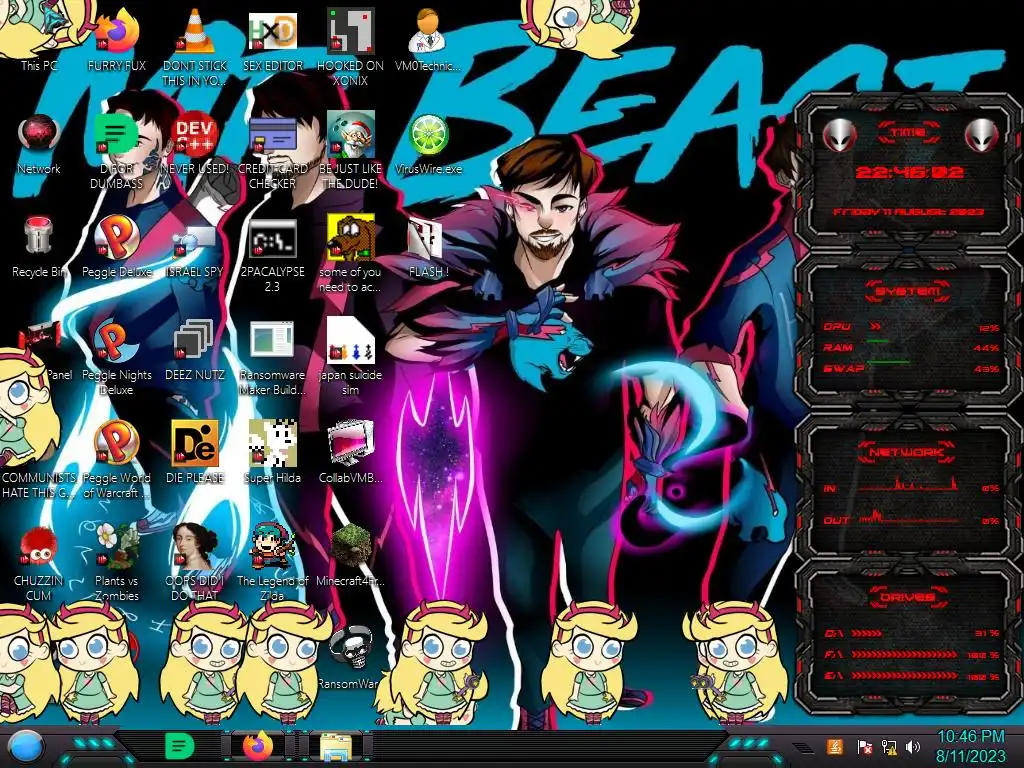Open the green chat app in taskbar

[x=179, y=746]
